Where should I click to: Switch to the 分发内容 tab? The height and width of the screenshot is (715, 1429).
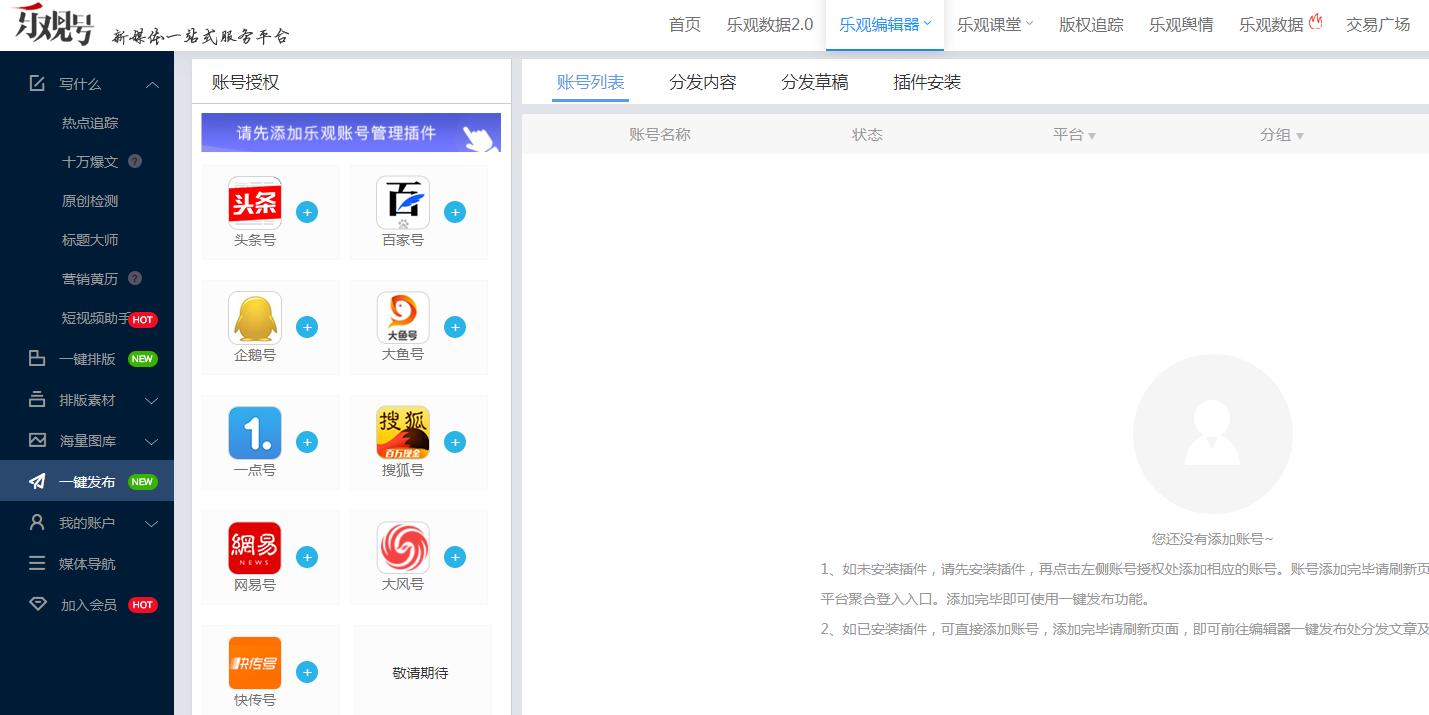(702, 82)
